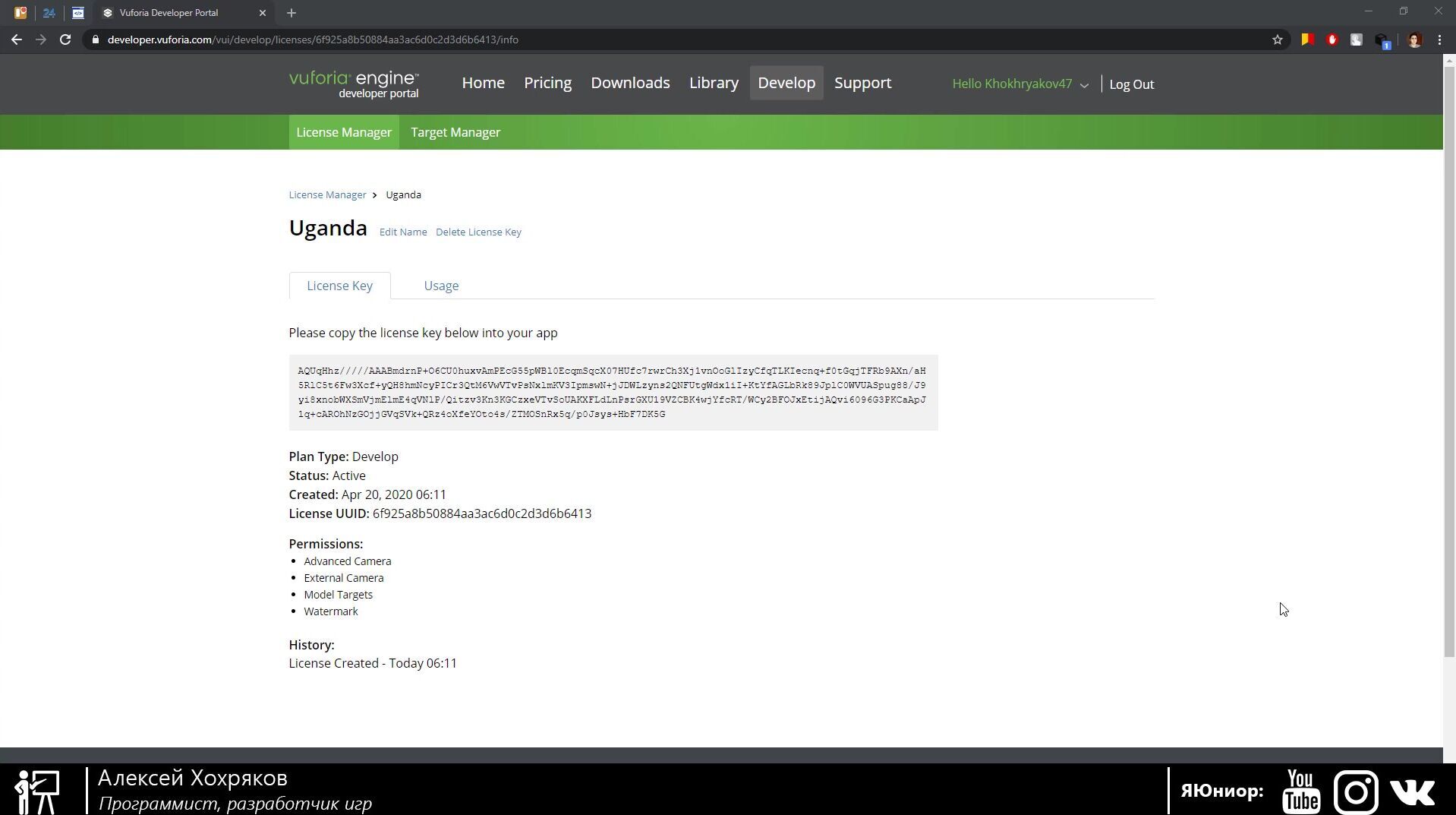The height and width of the screenshot is (815, 1456).
Task: Click the License UUID value
Action: click(482, 514)
